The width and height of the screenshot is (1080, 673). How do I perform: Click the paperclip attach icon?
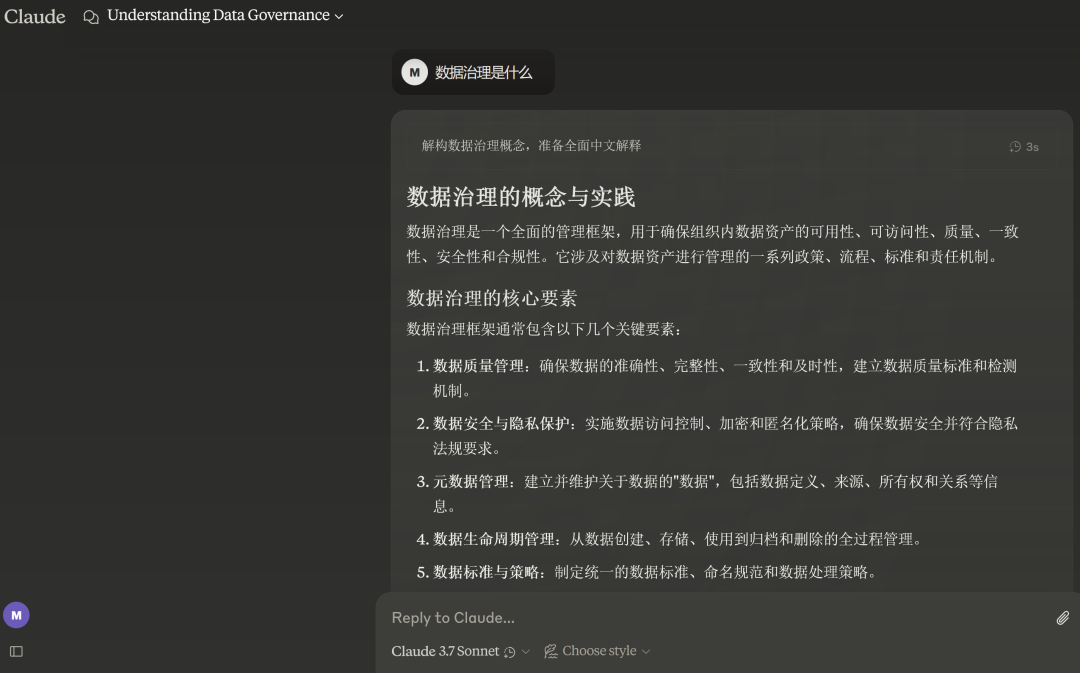[1063, 618]
